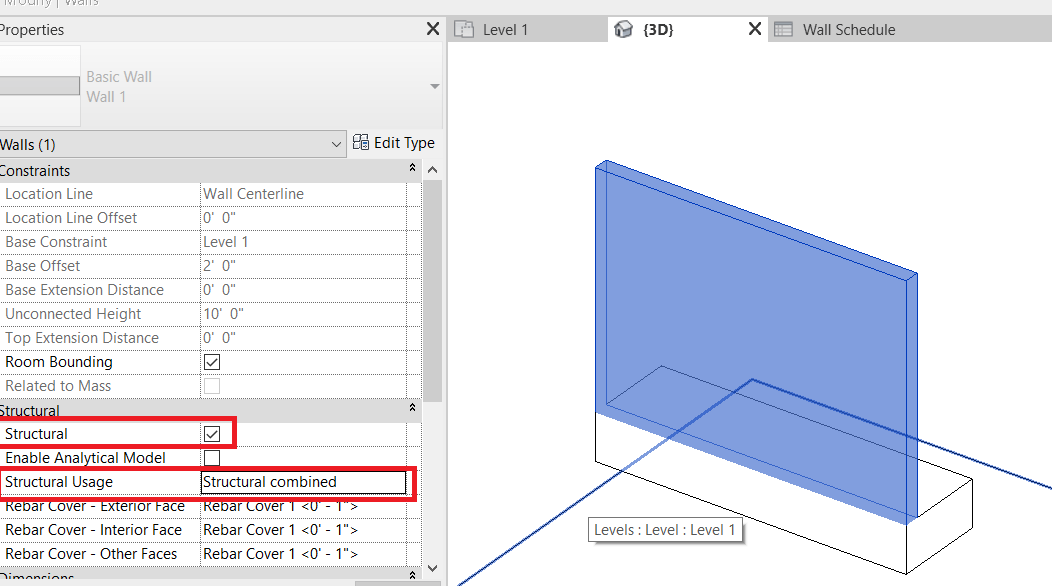The image size is (1052, 586).
Task: Click the house icon on the {3D} tab
Action: [x=624, y=29]
